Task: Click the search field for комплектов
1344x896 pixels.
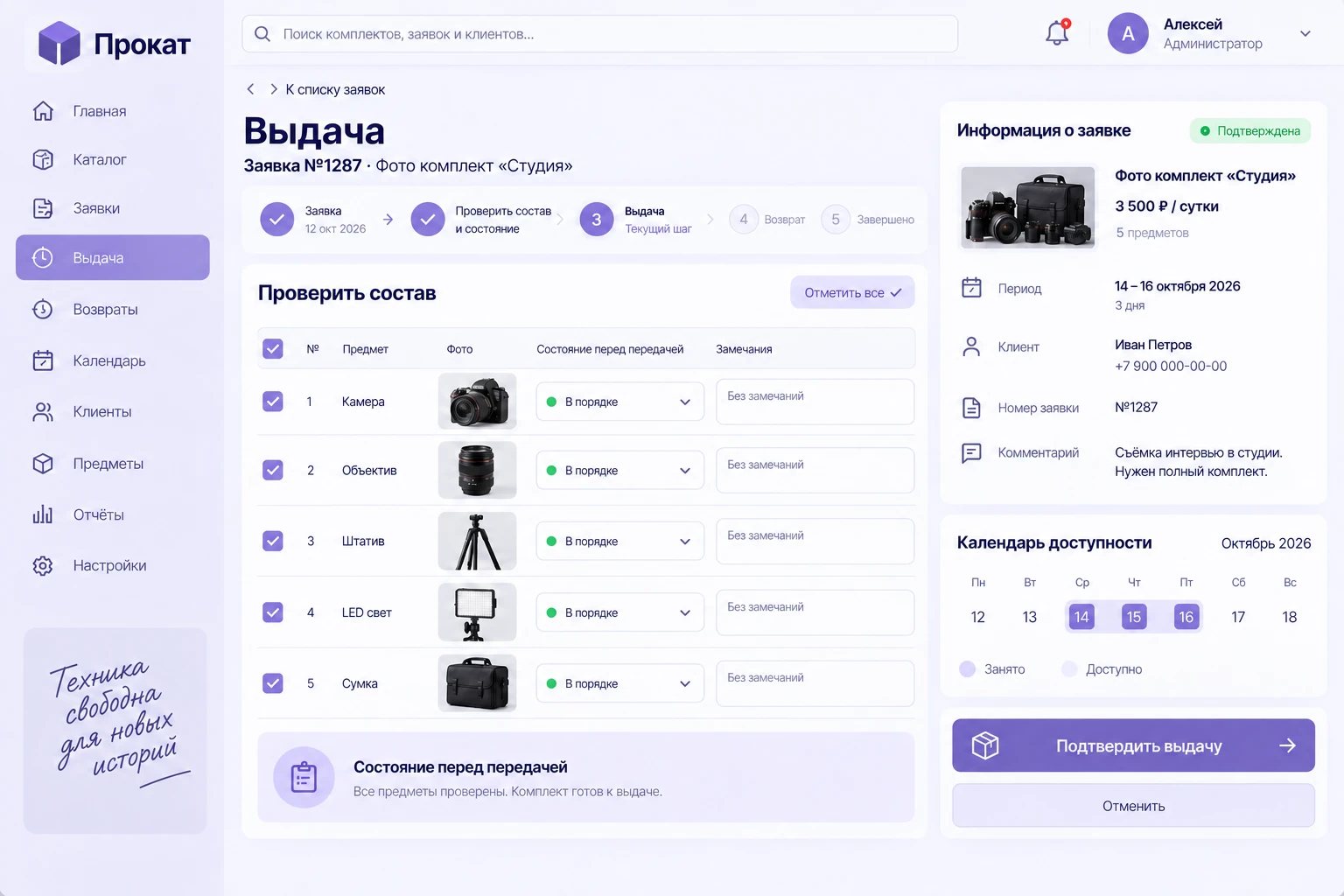Action: point(600,34)
